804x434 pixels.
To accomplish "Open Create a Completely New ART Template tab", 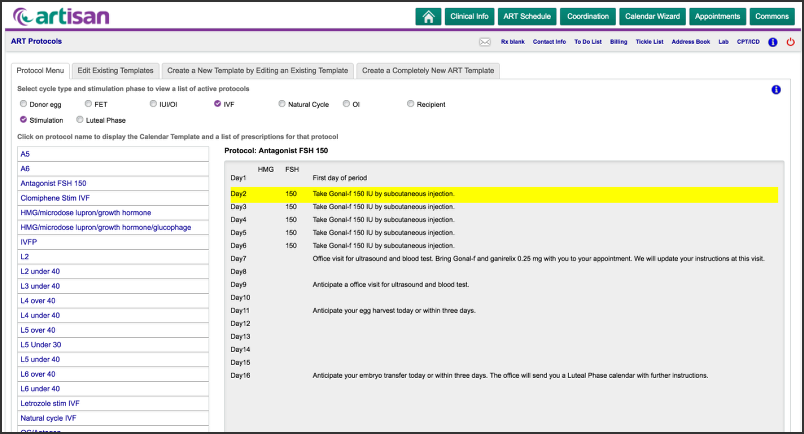I will pos(428,70).
